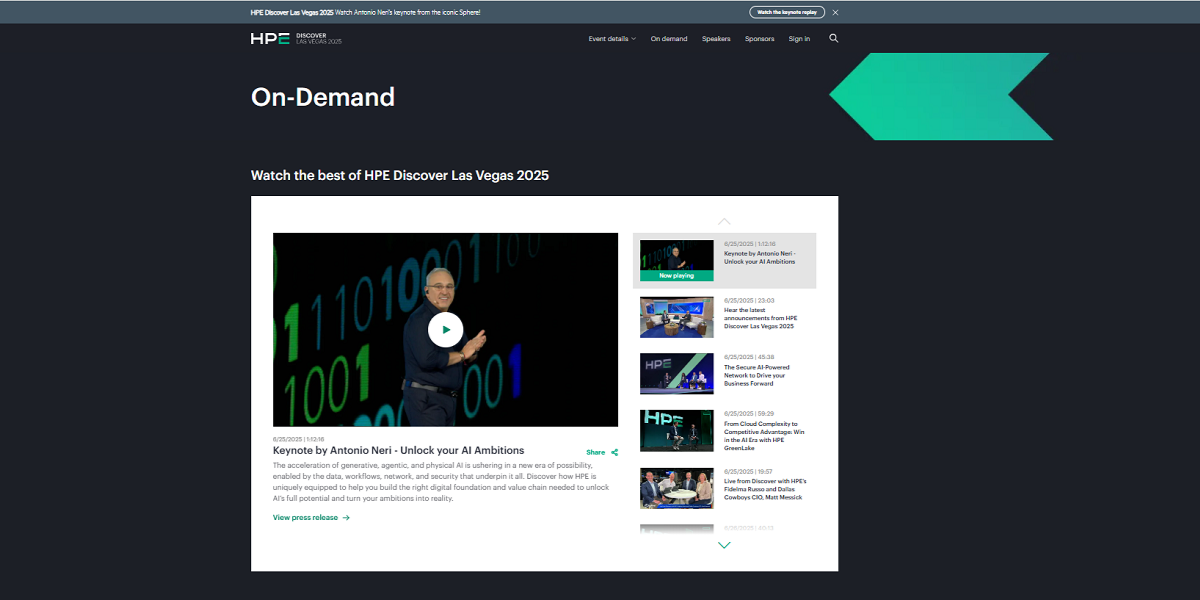Open the Secure AI-Powered Network thumbnail

(x=677, y=373)
